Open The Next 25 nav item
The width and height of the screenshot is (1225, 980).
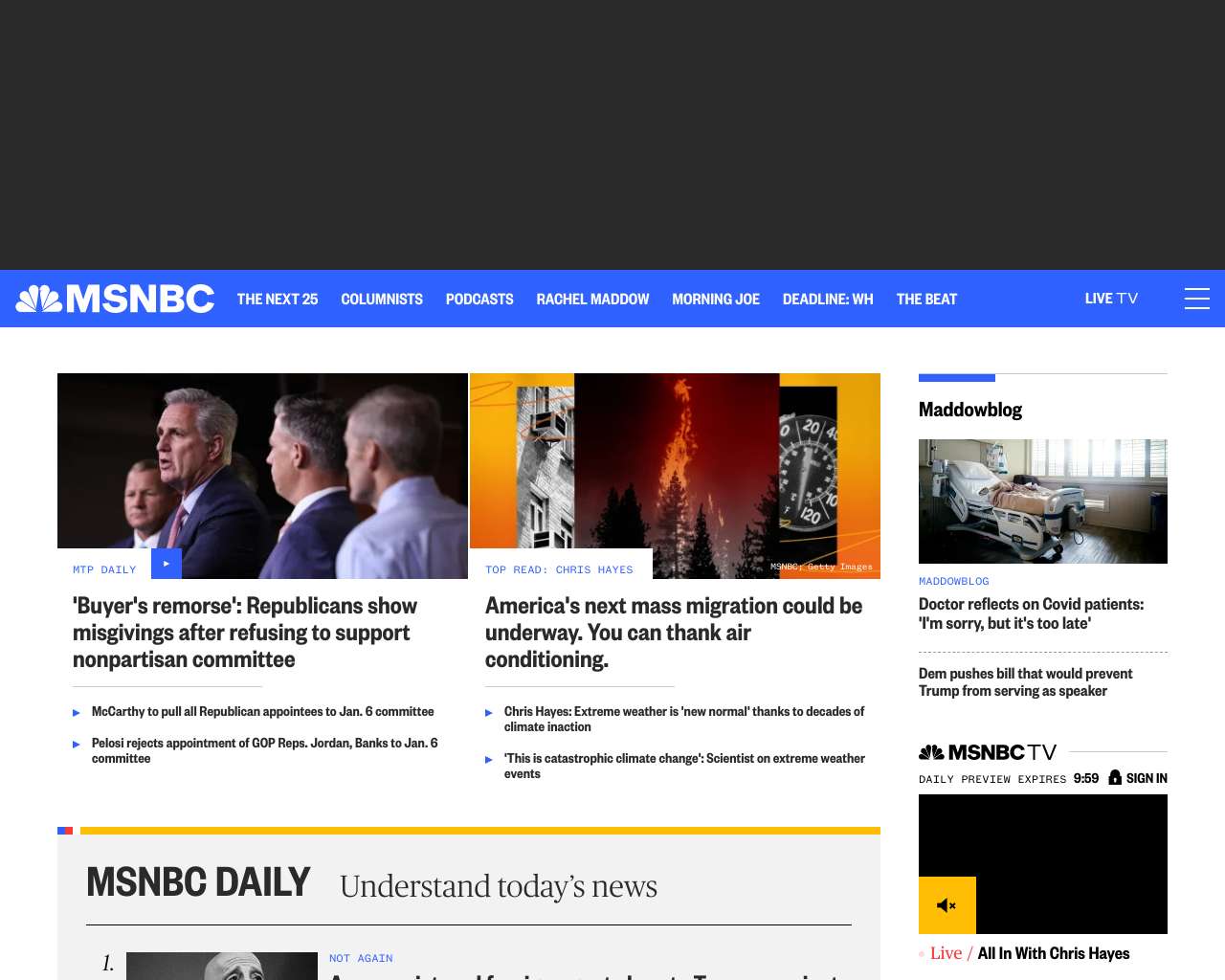(x=278, y=299)
